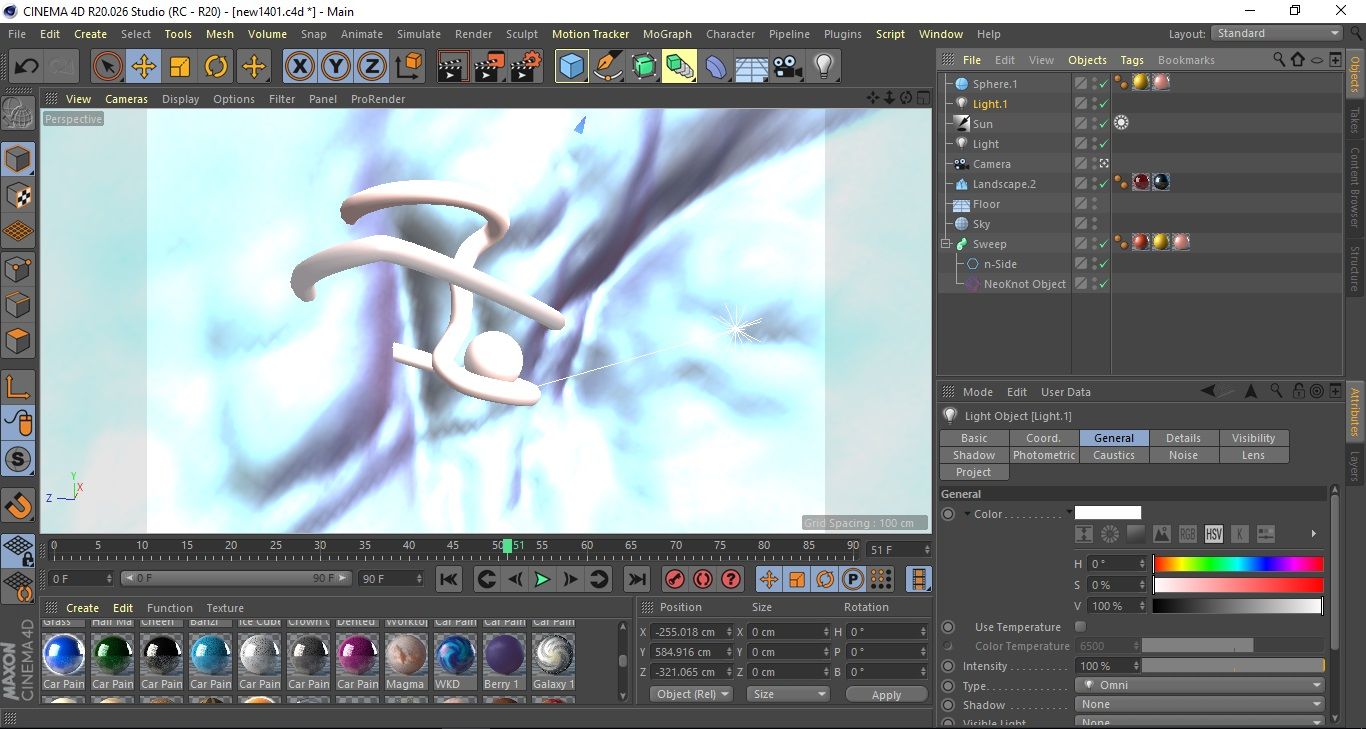
Task: Click the current frame 51 F field
Action: pyautogui.click(x=899, y=550)
